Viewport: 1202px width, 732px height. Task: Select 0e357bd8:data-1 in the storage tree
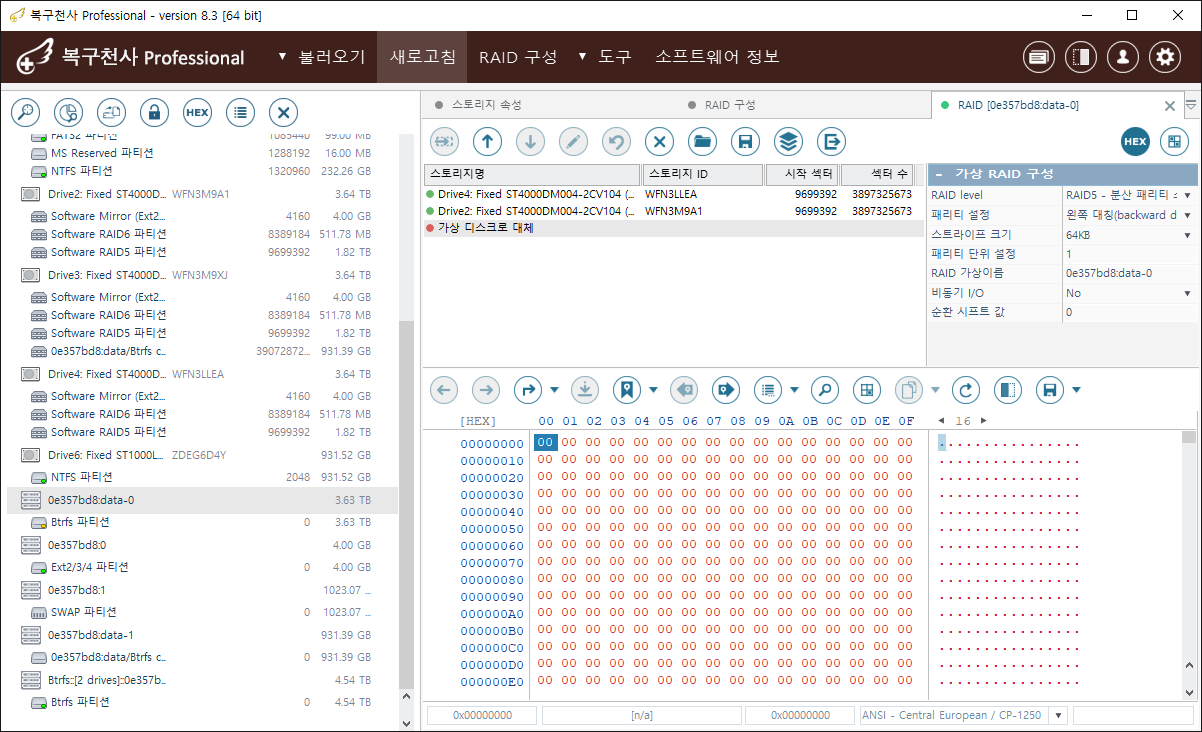point(91,635)
